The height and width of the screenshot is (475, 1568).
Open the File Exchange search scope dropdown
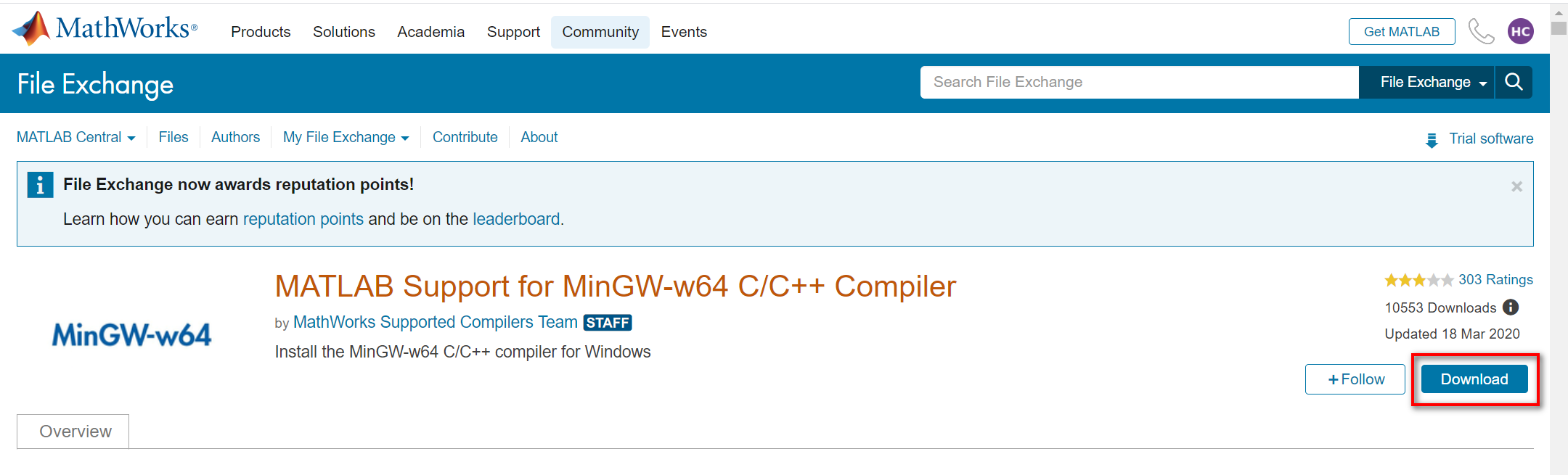pyautogui.click(x=1432, y=82)
